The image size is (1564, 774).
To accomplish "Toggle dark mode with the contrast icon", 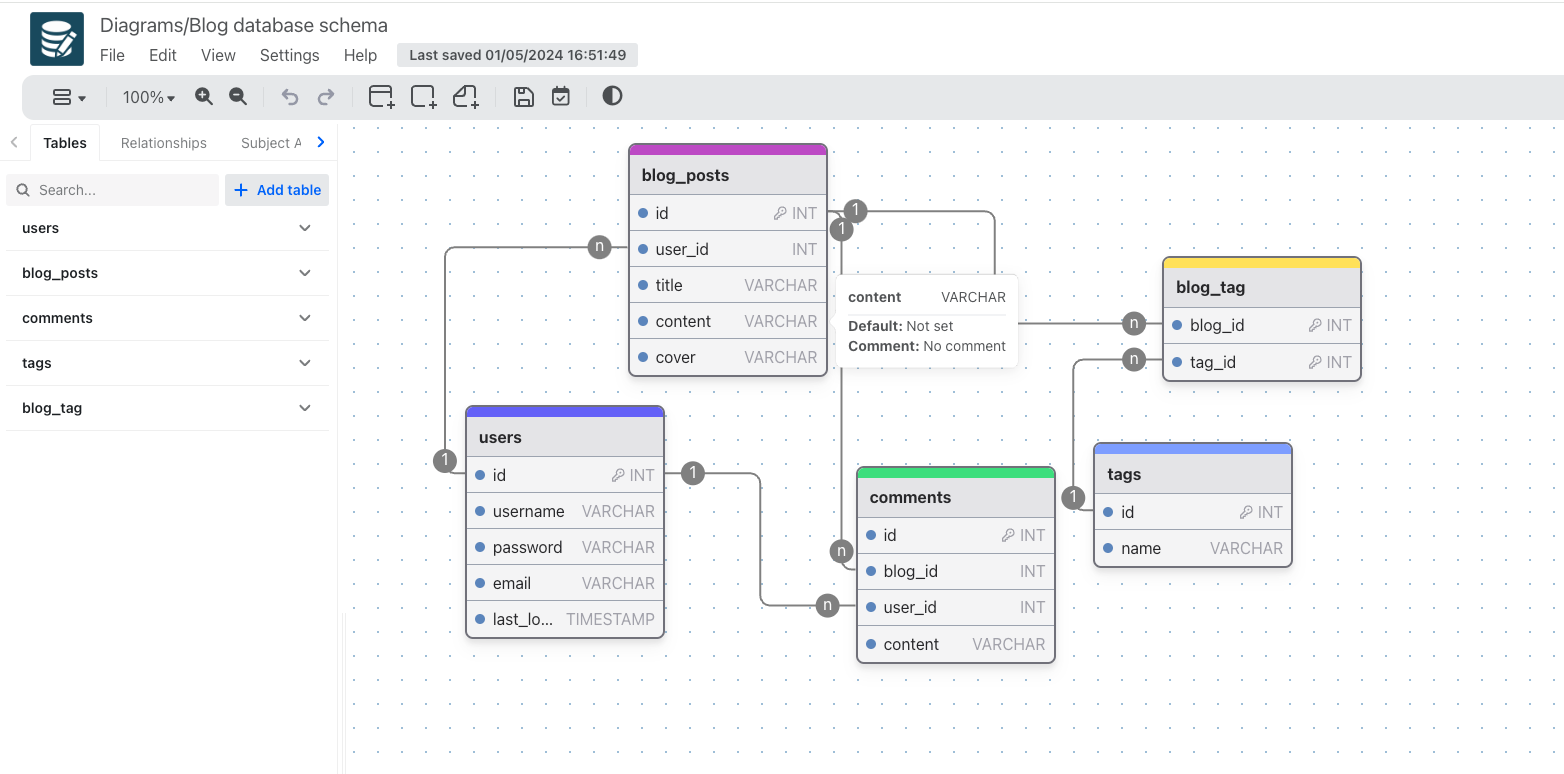I will pos(611,96).
